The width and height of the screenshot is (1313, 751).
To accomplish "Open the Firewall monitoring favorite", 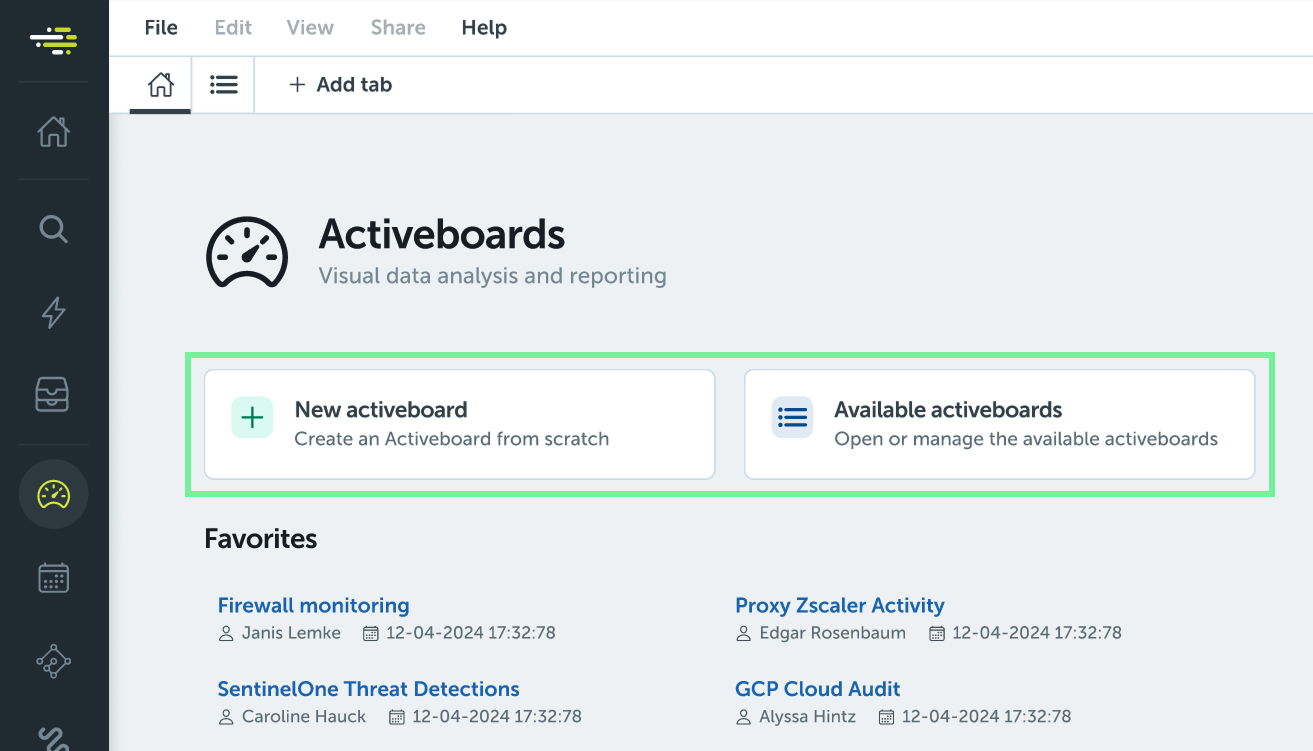I will click(313, 605).
